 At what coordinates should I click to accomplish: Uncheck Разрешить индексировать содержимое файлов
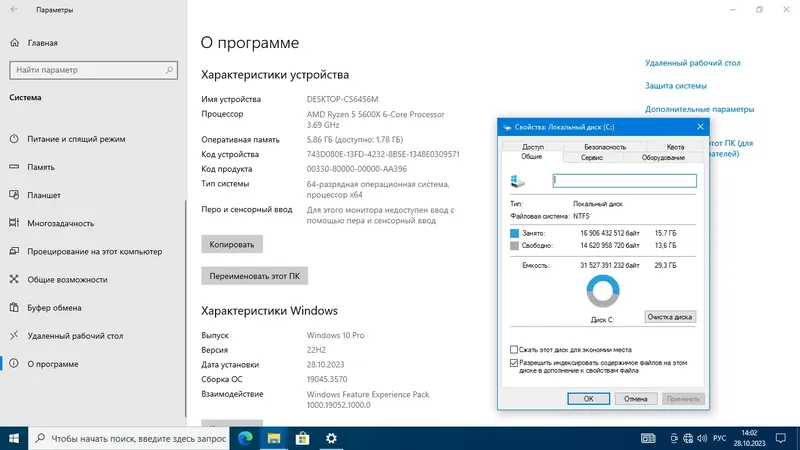(514, 363)
